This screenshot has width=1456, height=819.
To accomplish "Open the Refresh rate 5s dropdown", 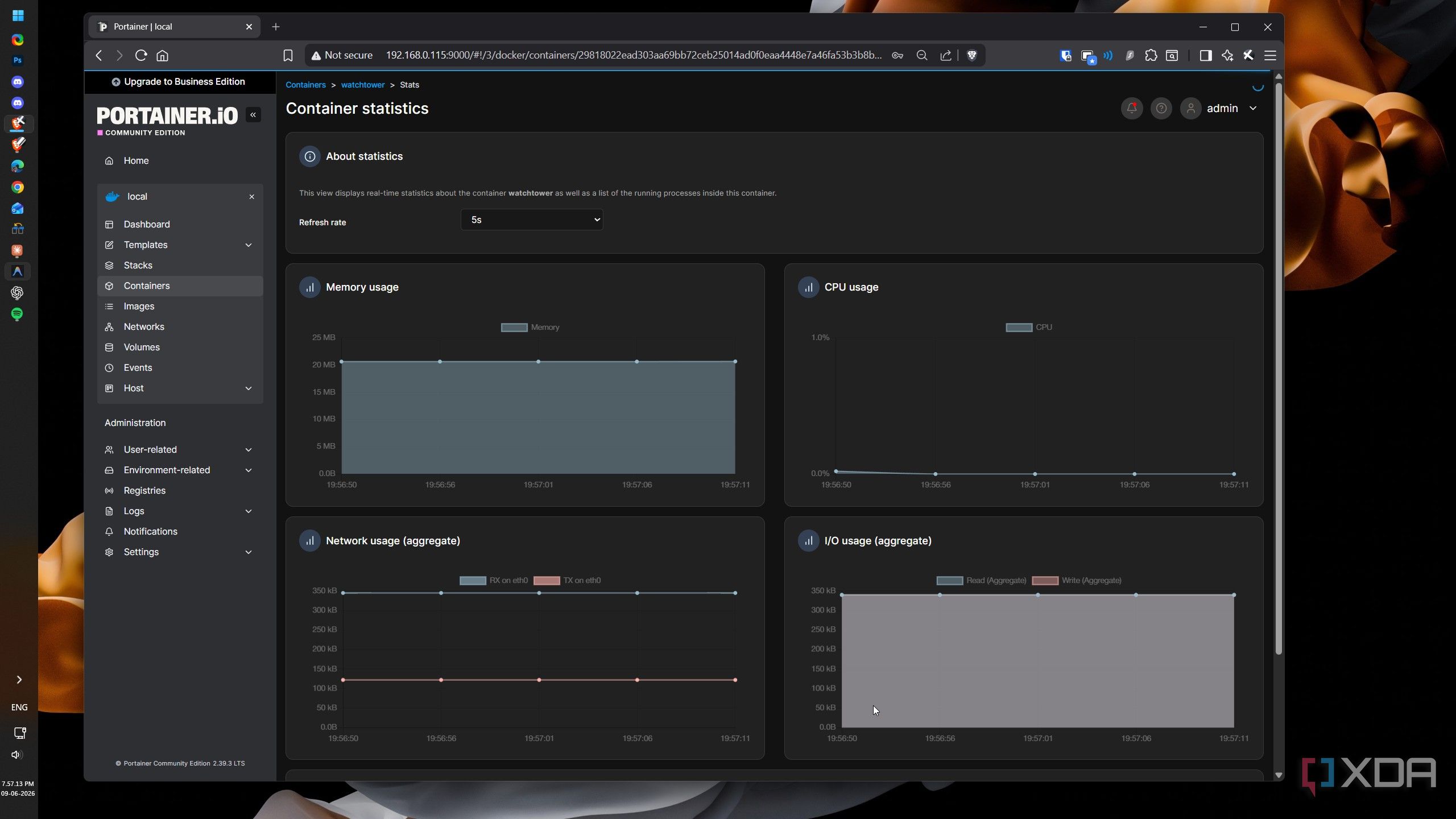I will (x=532, y=220).
